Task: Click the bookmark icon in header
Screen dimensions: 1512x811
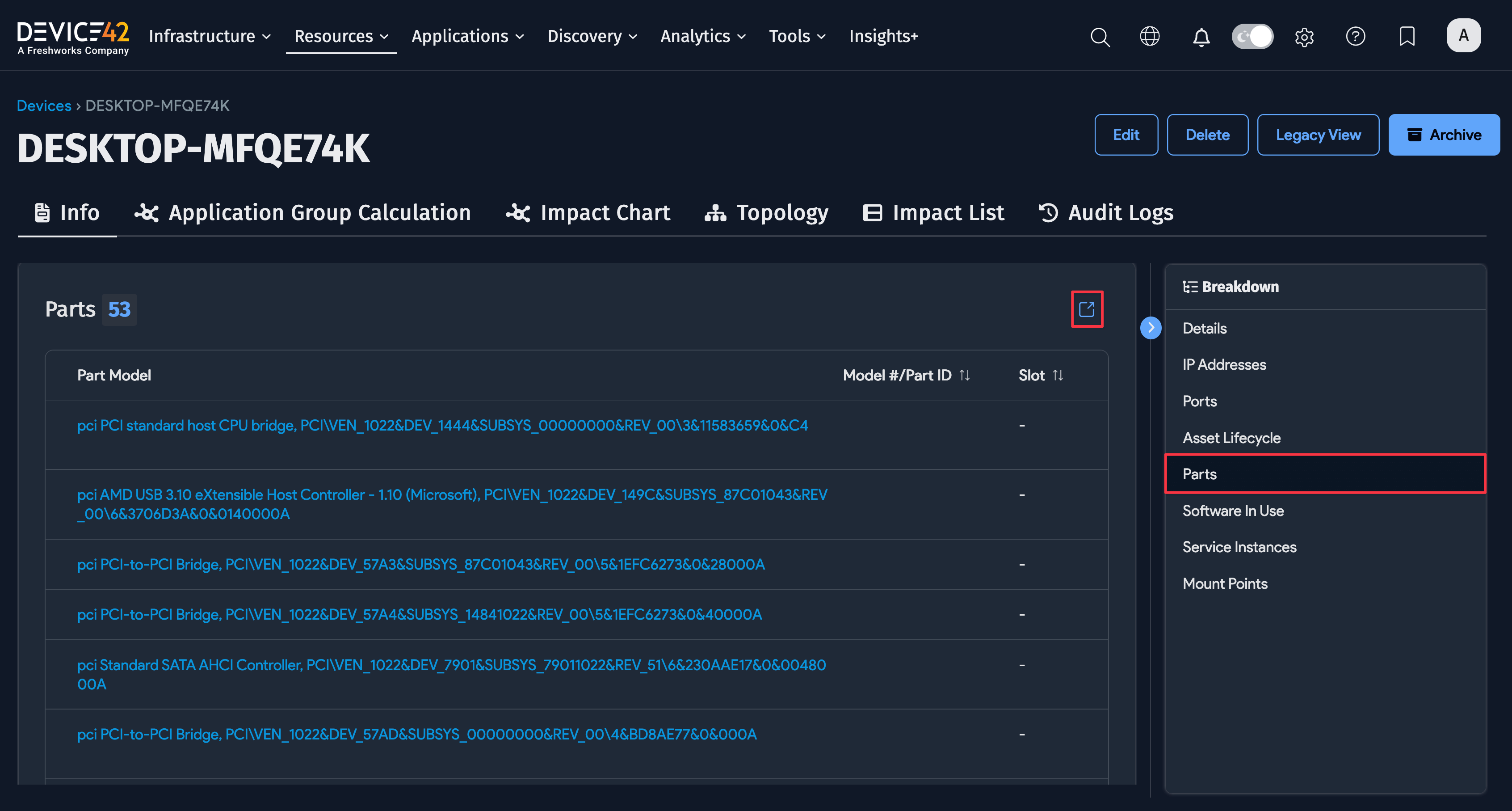Action: (x=1407, y=36)
